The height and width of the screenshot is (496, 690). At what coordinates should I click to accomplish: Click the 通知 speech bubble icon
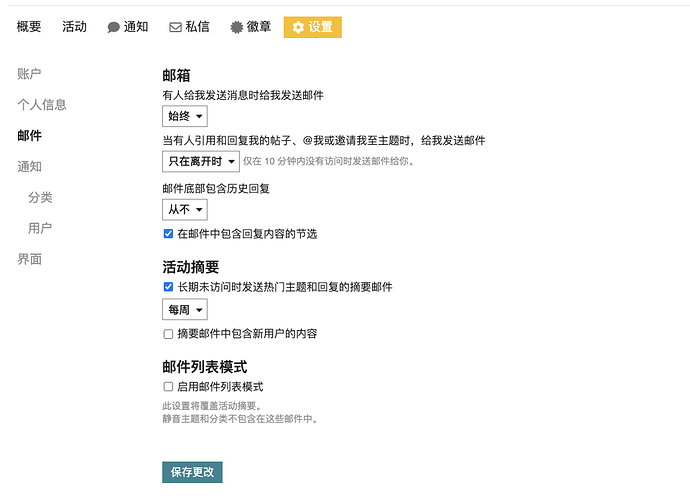point(114,27)
